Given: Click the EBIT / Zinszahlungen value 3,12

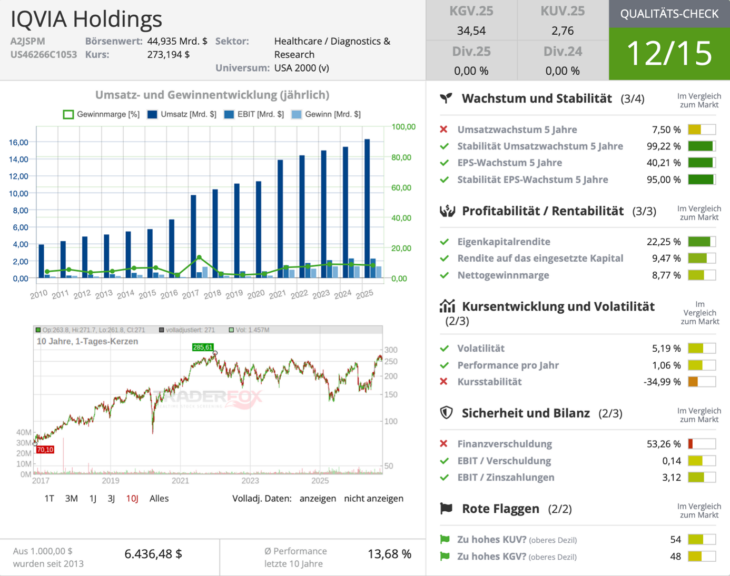Looking at the screenshot, I should (x=672, y=477).
